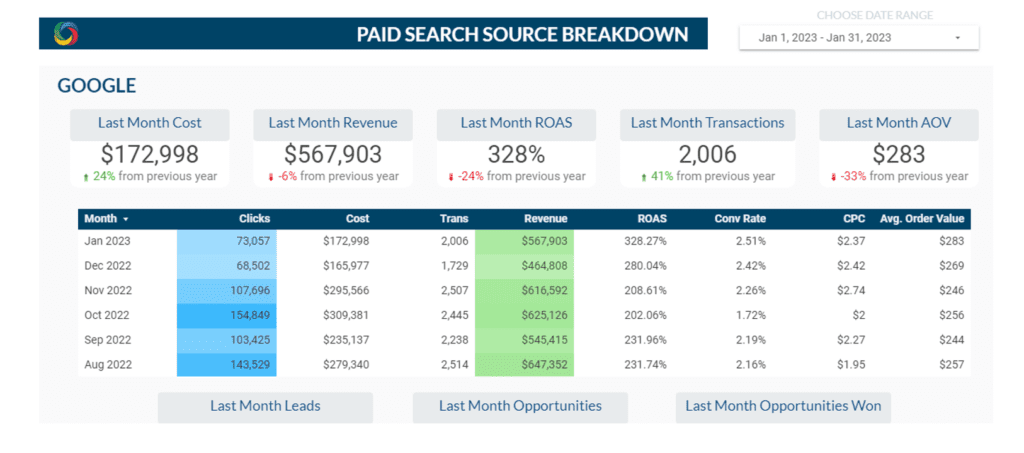
Task: Click the GOOGLE section heading
Action: [97, 86]
